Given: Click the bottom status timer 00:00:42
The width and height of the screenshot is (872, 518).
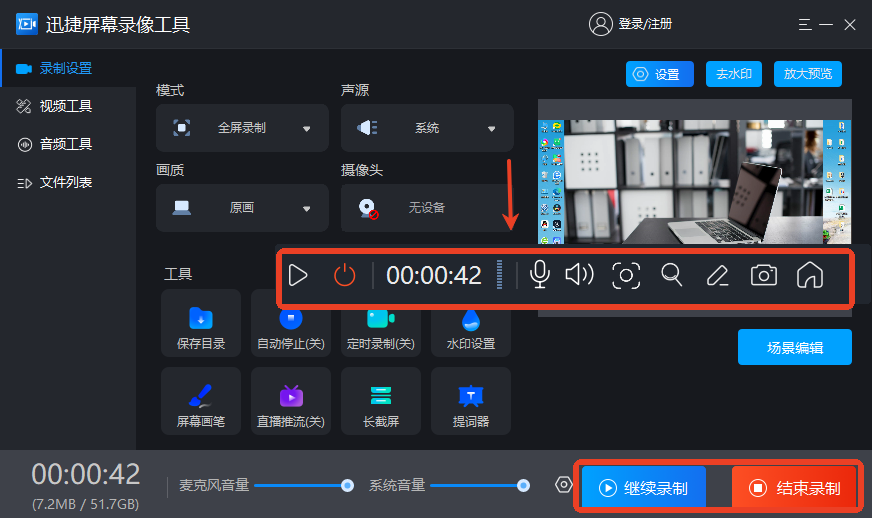Looking at the screenshot, I should pos(86,475).
